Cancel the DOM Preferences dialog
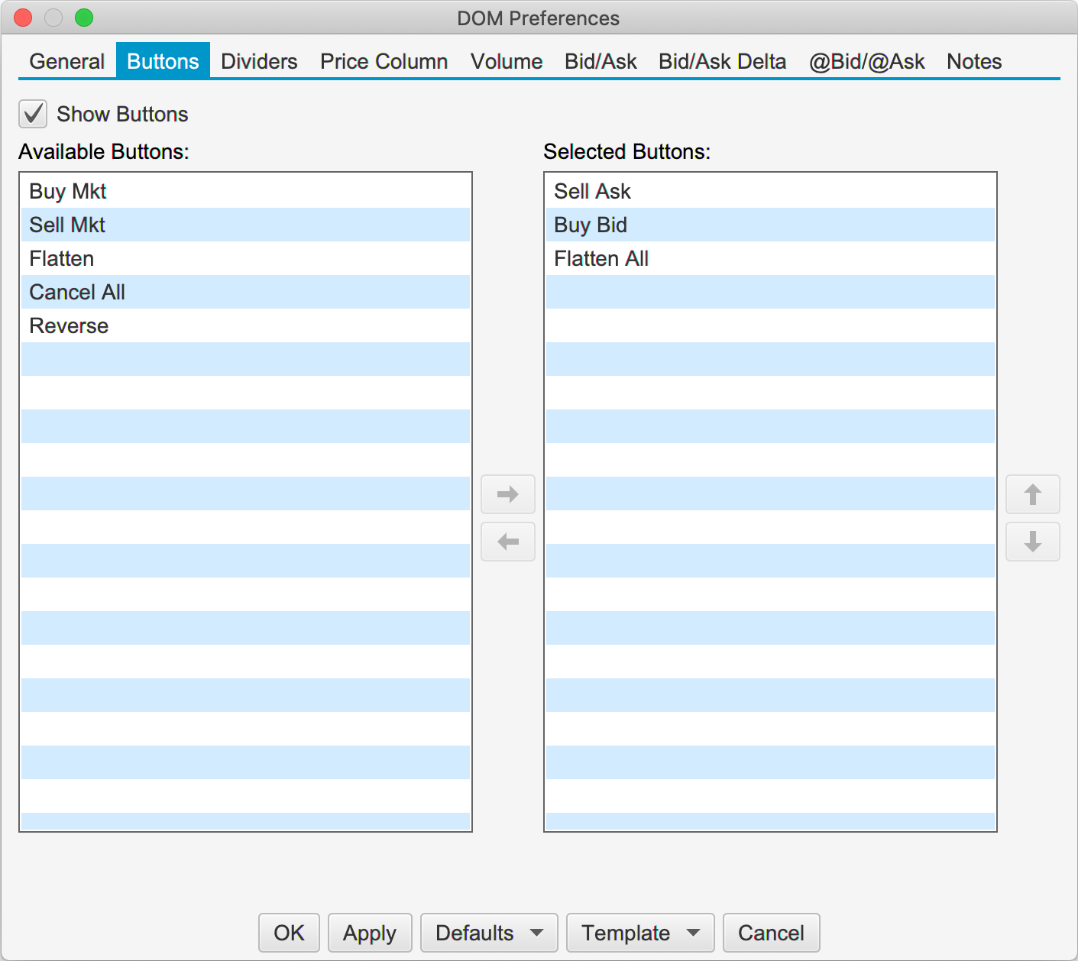This screenshot has height=961, width=1078. click(x=770, y=933)
